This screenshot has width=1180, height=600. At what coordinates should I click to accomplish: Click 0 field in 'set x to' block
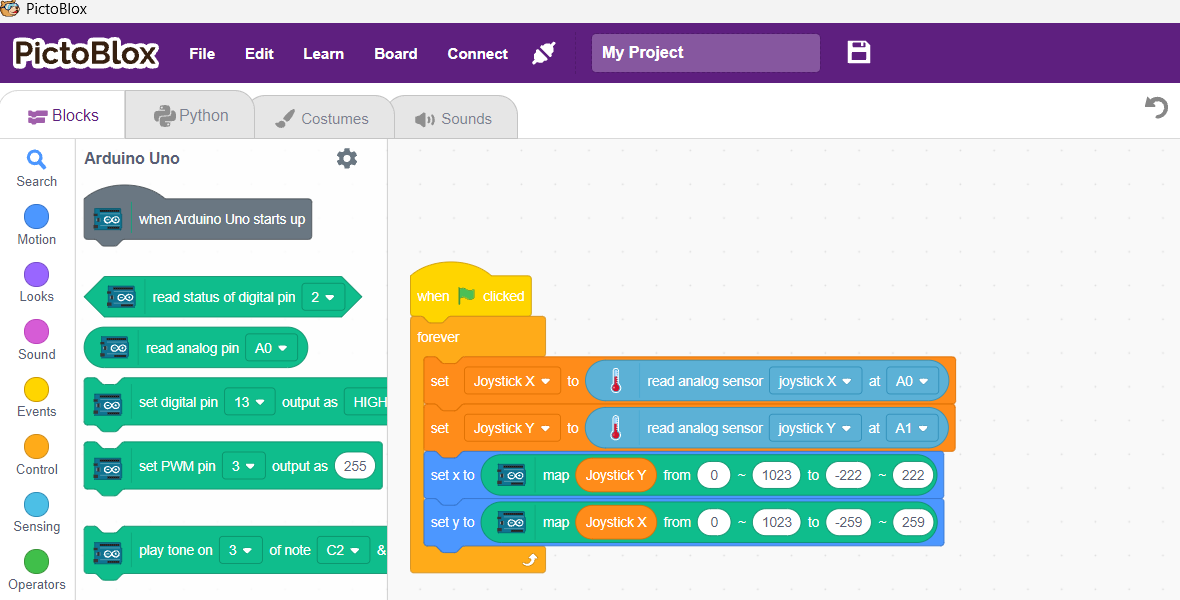pyautogui.click(x=713, y=475)
